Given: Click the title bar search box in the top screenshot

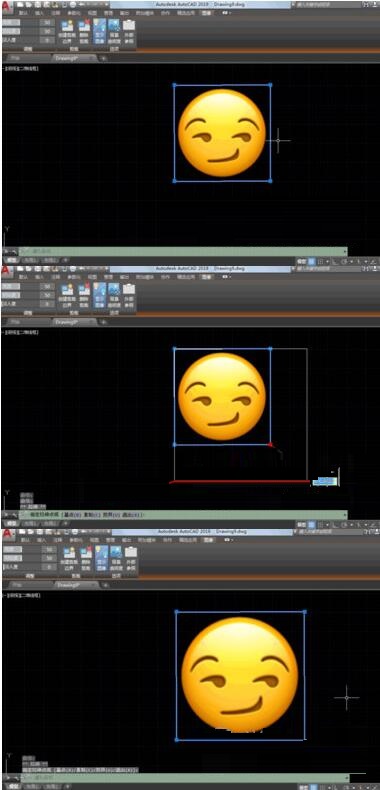Looking at the screenshot, I should [x=327, y=4].
